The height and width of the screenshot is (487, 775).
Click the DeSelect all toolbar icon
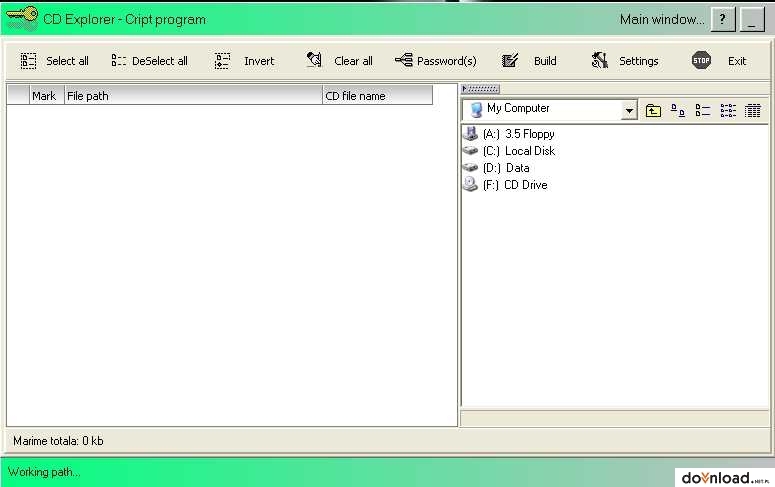point(119,61)
